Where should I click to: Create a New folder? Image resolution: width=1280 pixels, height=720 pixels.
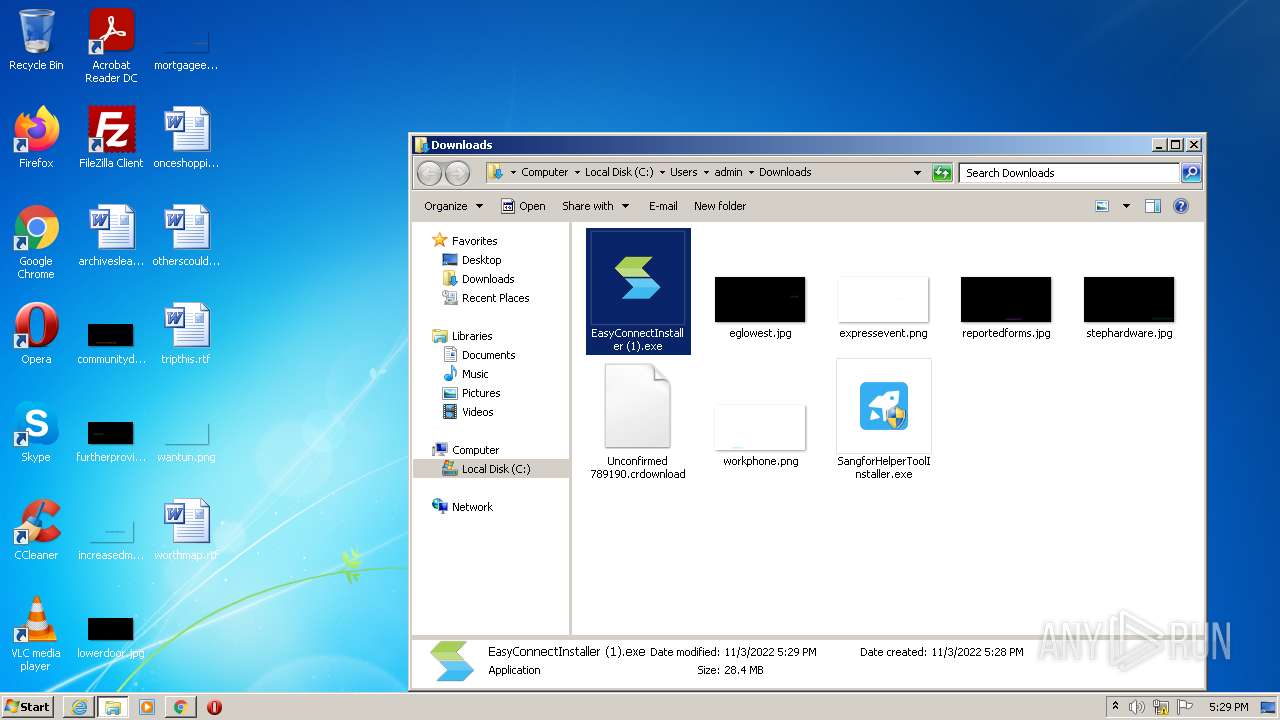pos(720,206)
